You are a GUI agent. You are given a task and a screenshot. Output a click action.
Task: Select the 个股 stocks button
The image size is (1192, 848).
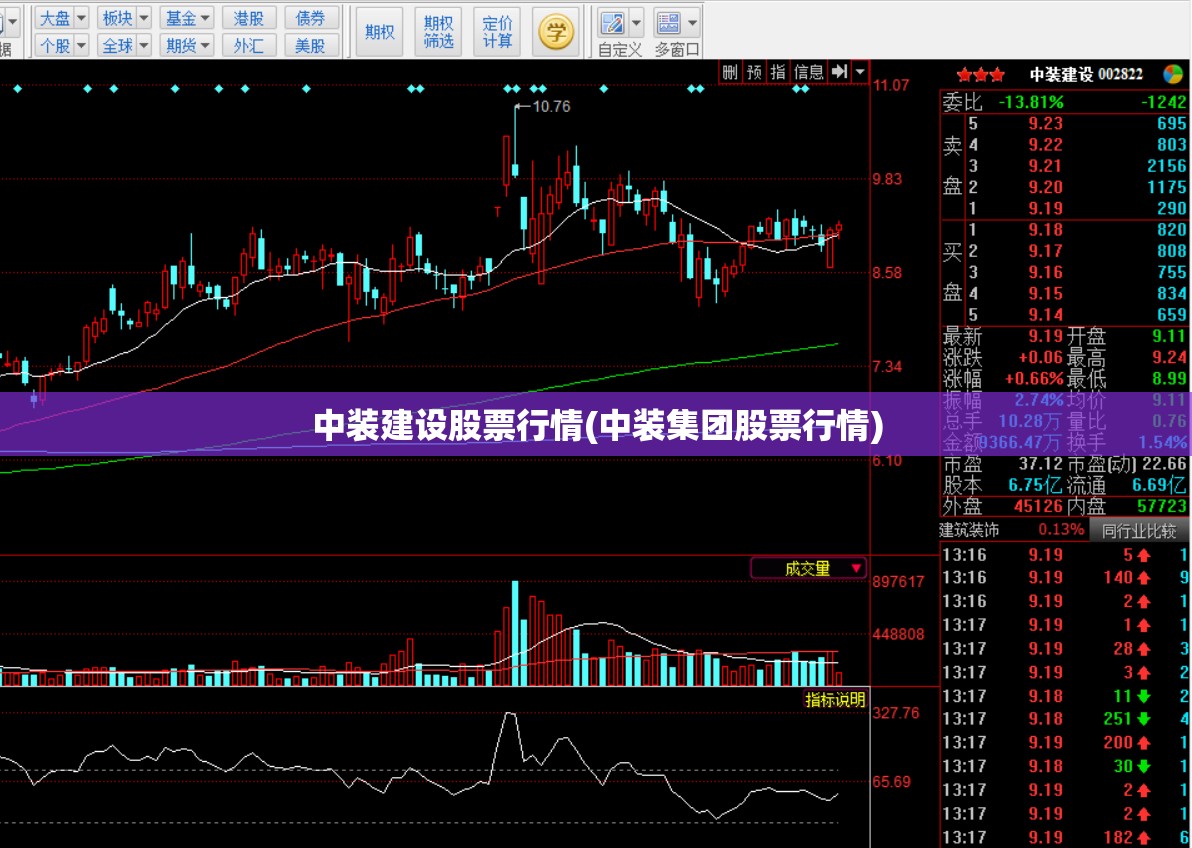(55, 46)
